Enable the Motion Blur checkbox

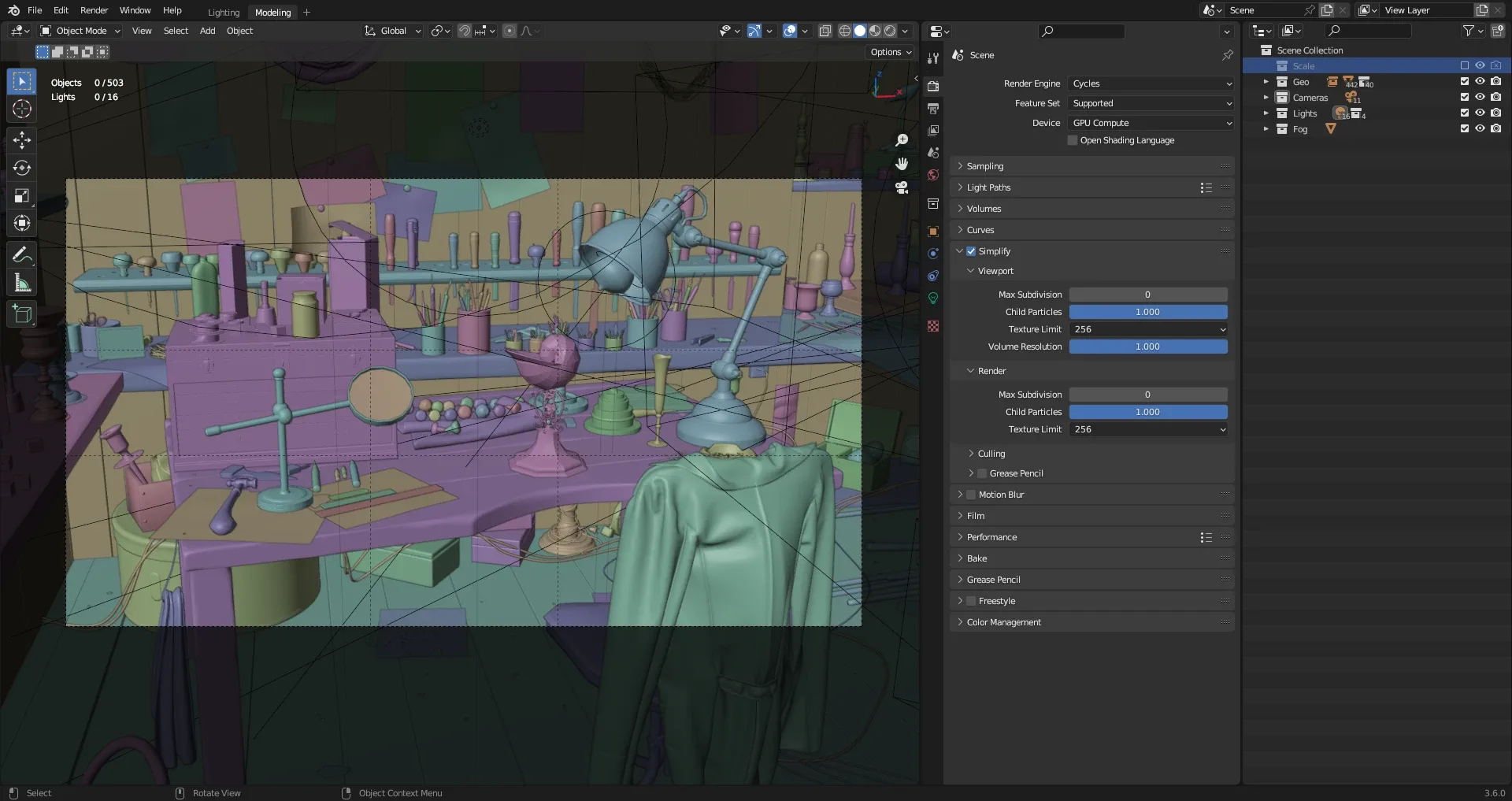pyautogui.click(x=971, y=495)
